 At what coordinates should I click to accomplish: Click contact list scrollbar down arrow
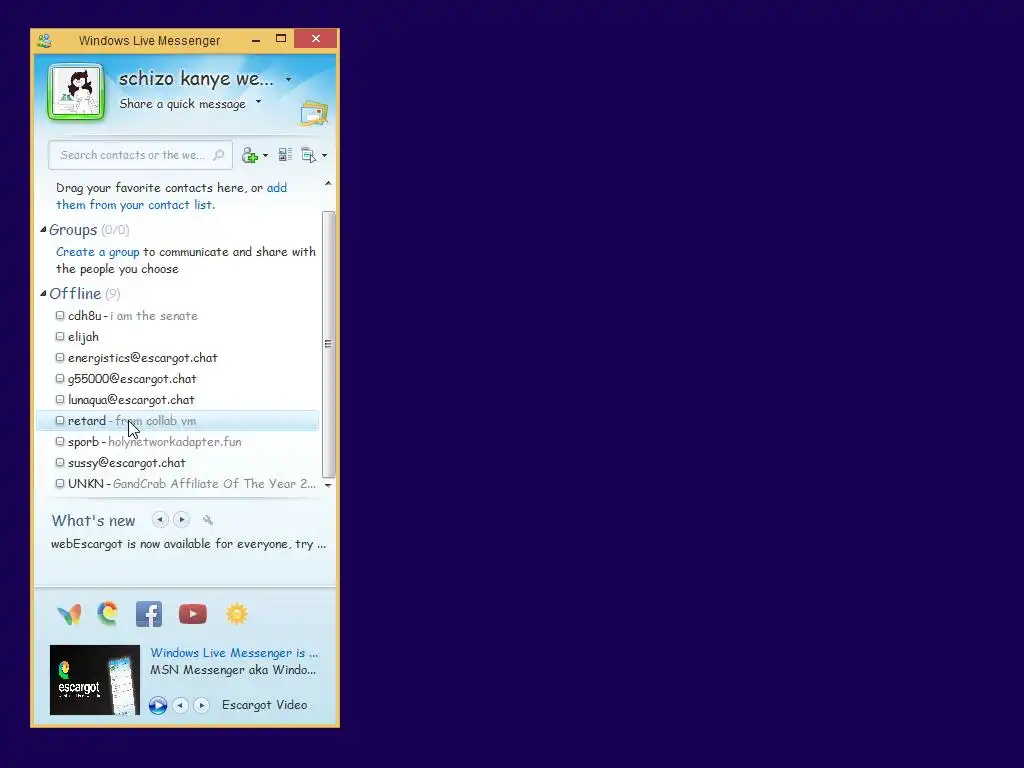[328, 485]
